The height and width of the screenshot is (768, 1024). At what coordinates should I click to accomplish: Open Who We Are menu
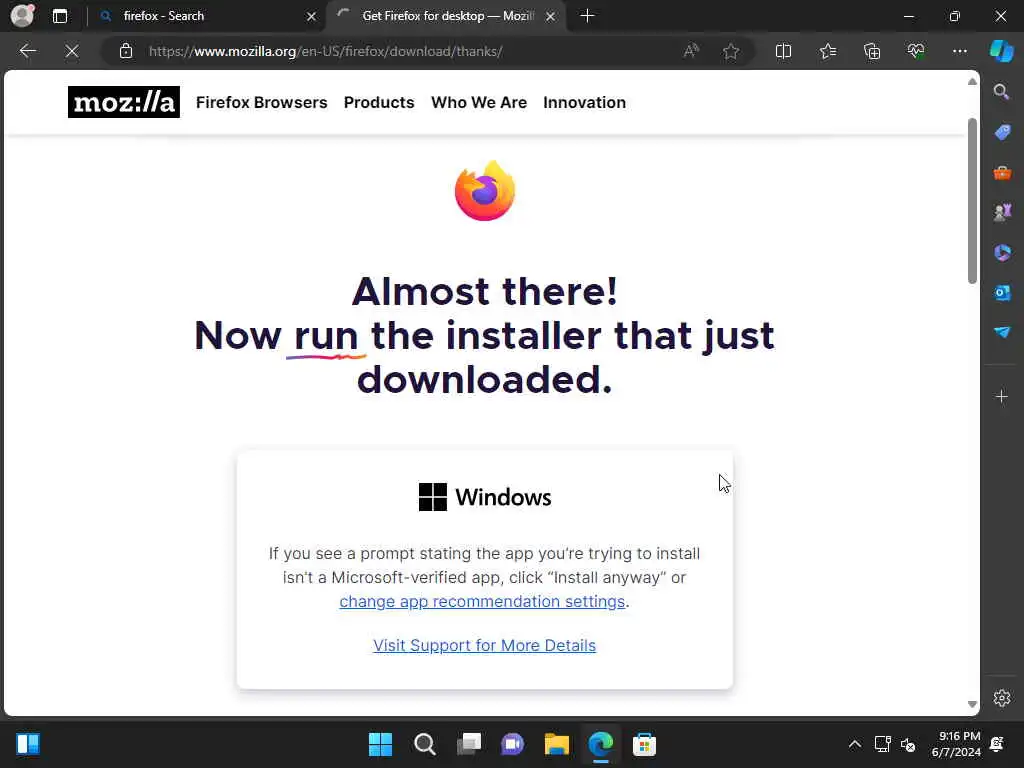pos(479,103)
